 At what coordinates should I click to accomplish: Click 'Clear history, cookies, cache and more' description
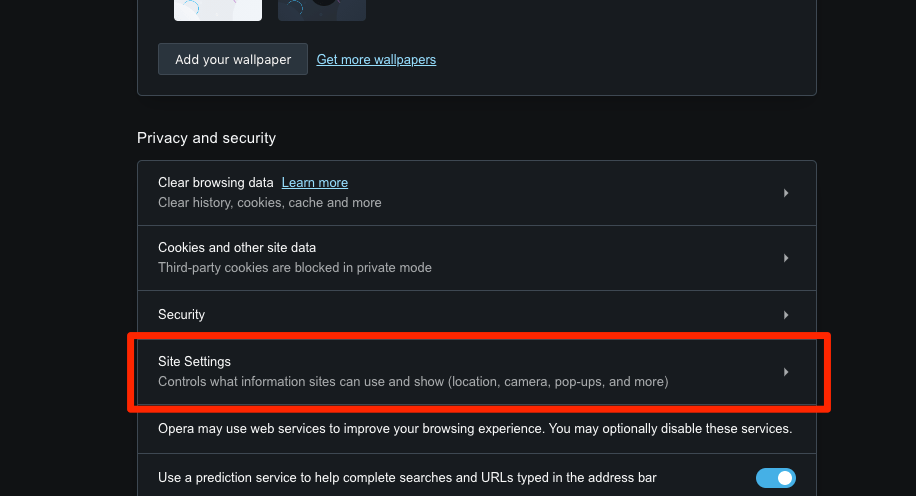click(270, 203)
